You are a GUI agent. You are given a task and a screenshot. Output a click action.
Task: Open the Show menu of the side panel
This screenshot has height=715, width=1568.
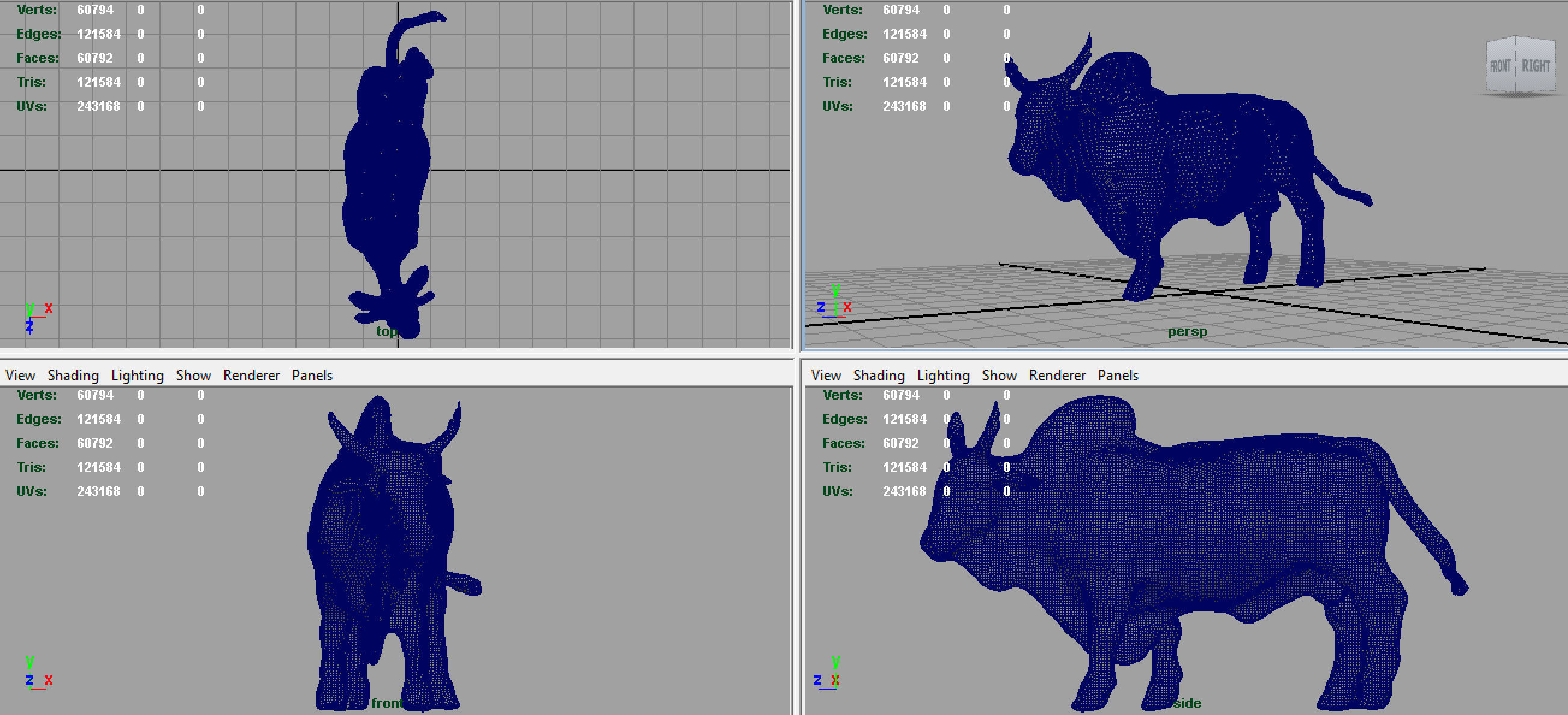click(999, 375)
